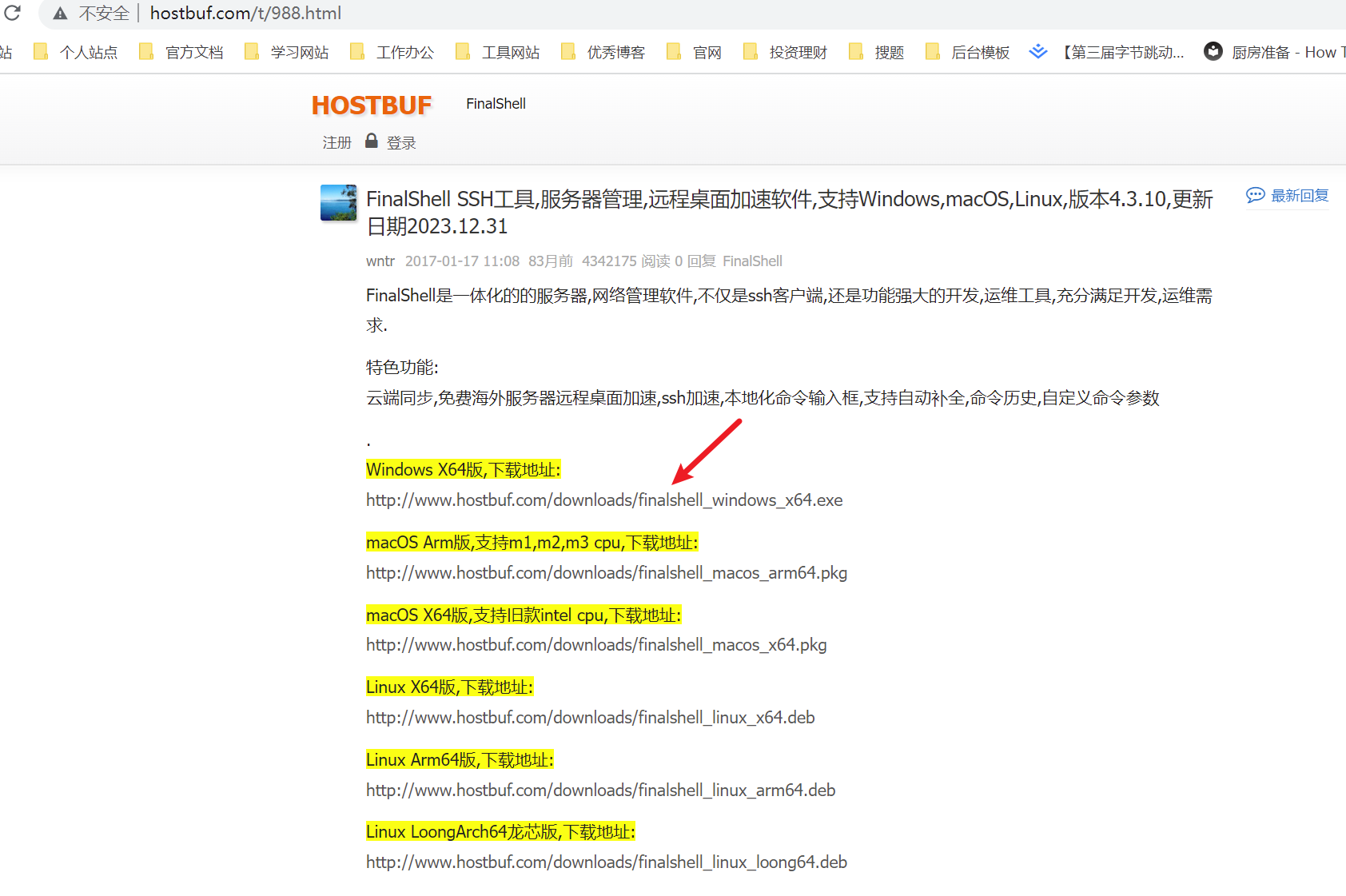Viewport: 1346px width, 896px height.
Task: Click the Linux LoongArch64龙芯版 highlighted heading
Action: (500, 832)
